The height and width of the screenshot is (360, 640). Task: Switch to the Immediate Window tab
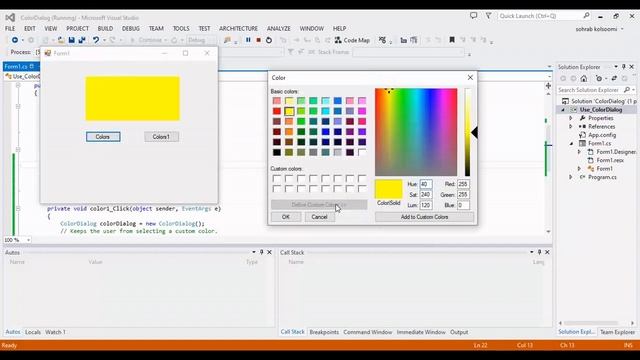(421, 332)
